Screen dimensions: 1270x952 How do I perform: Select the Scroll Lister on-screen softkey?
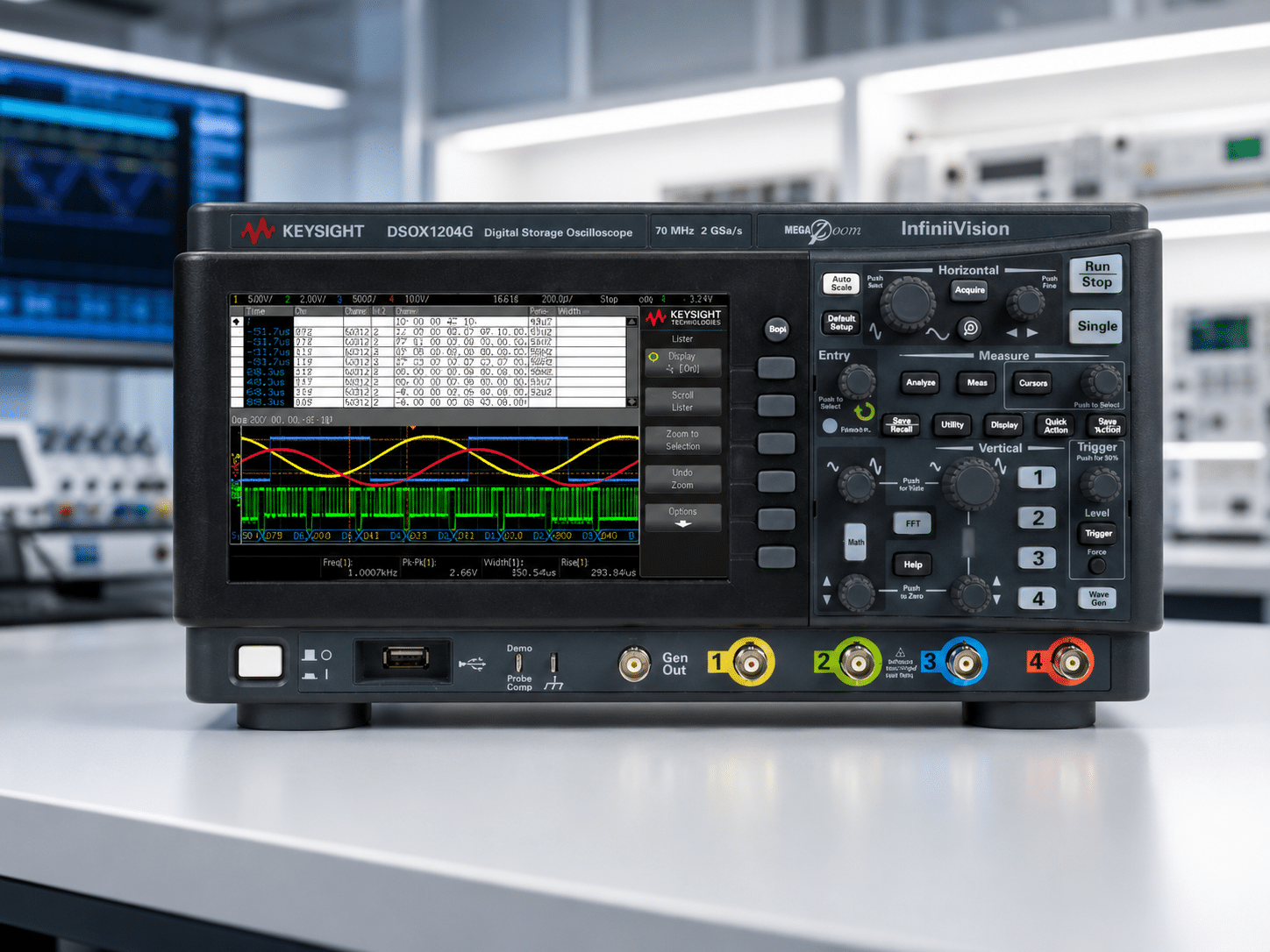click(x=682, y=401)
